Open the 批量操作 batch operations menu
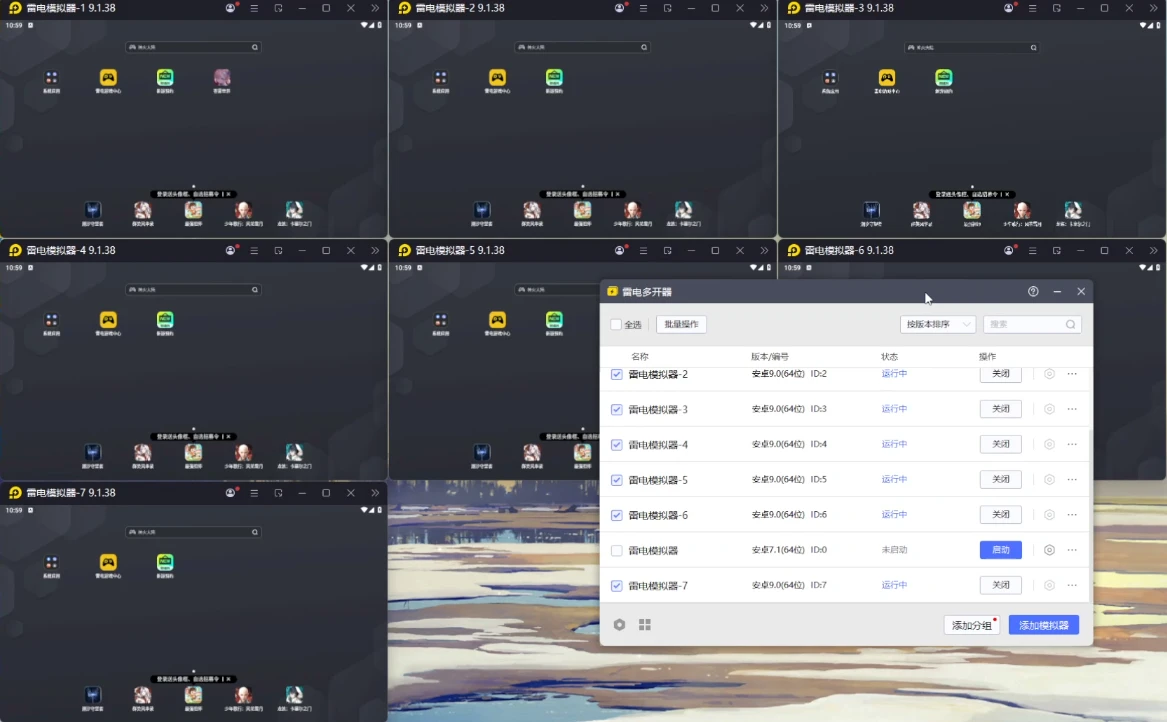This screenshot has height=722, width=1167. (681, 325)
